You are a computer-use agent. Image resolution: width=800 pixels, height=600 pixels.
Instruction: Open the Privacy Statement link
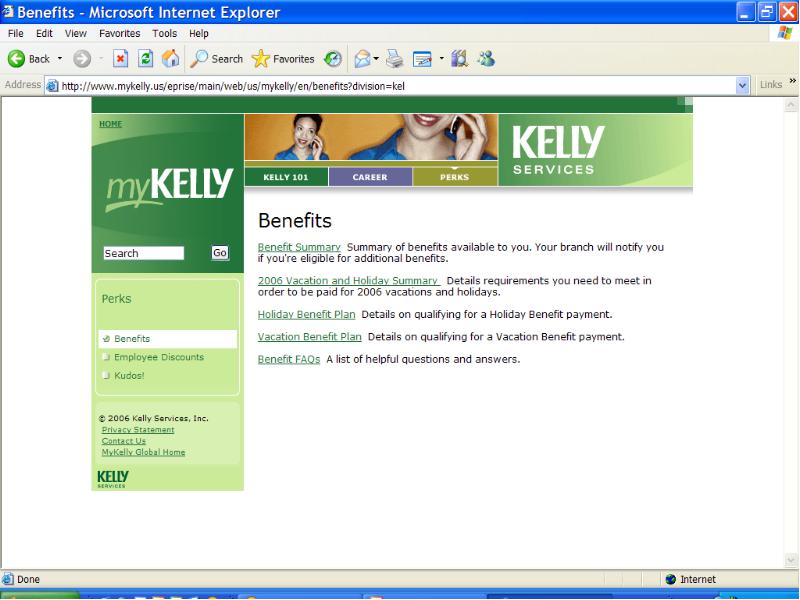(x=138, y=430)
